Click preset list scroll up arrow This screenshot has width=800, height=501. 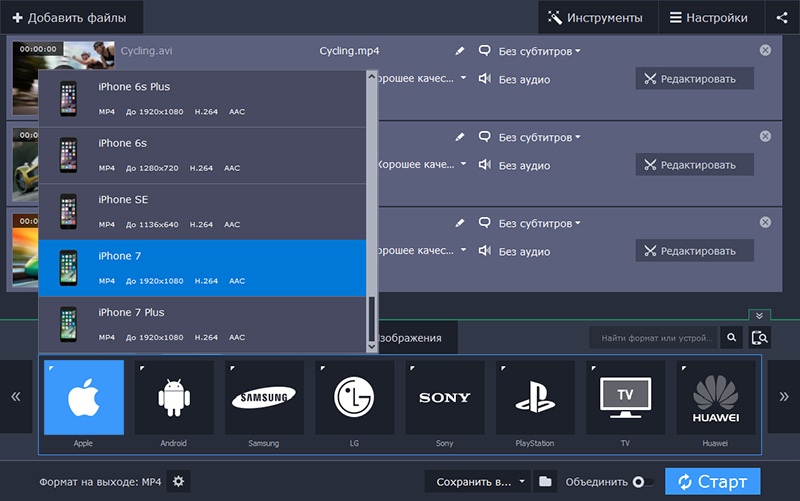(371, 77)
